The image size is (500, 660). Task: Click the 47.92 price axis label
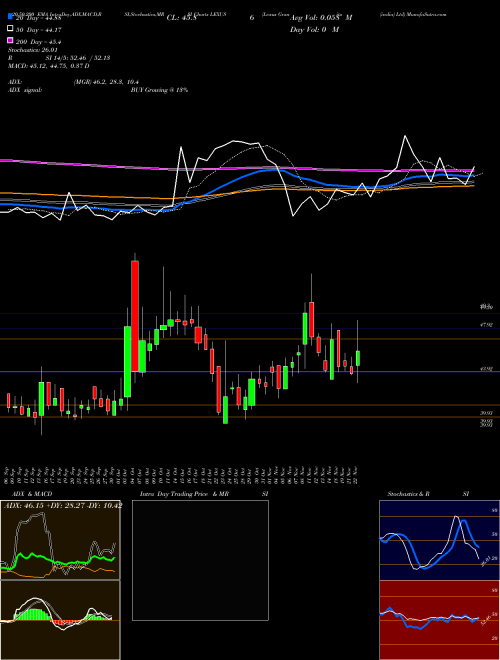coord(486,325)
